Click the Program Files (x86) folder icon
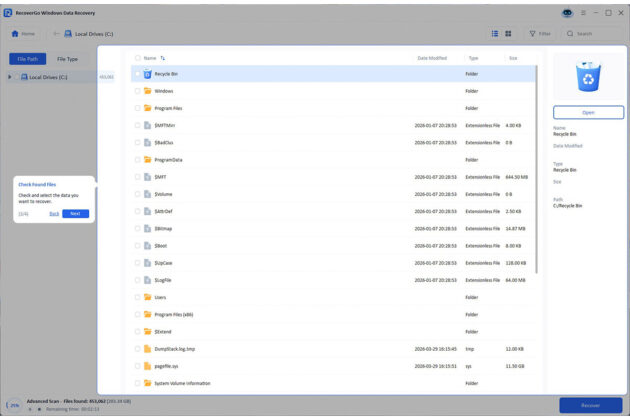This screenshot has height=420, width=630. click(147, 314)
